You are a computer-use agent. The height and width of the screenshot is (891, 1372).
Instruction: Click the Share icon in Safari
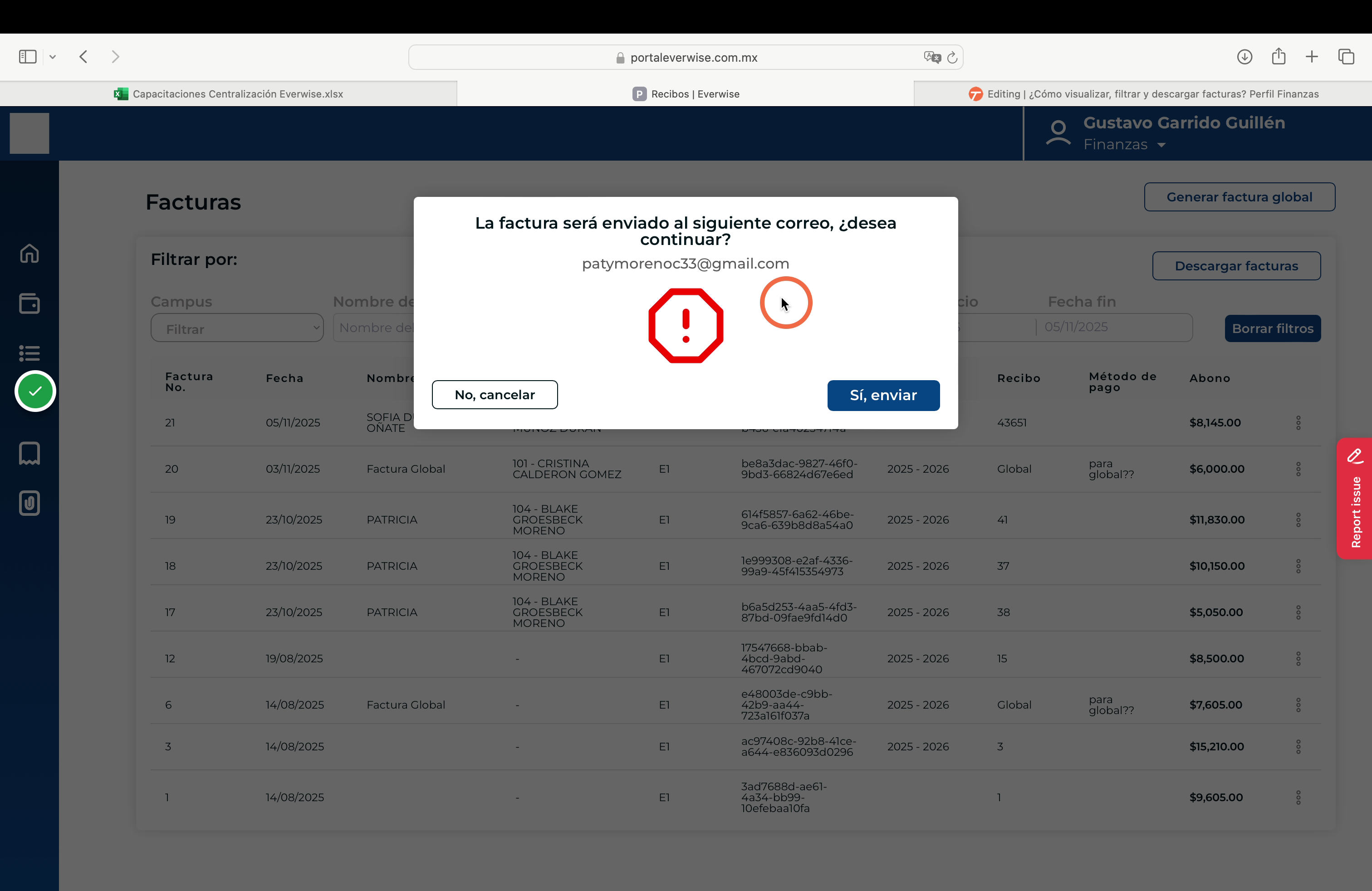tap(1279, 56)
